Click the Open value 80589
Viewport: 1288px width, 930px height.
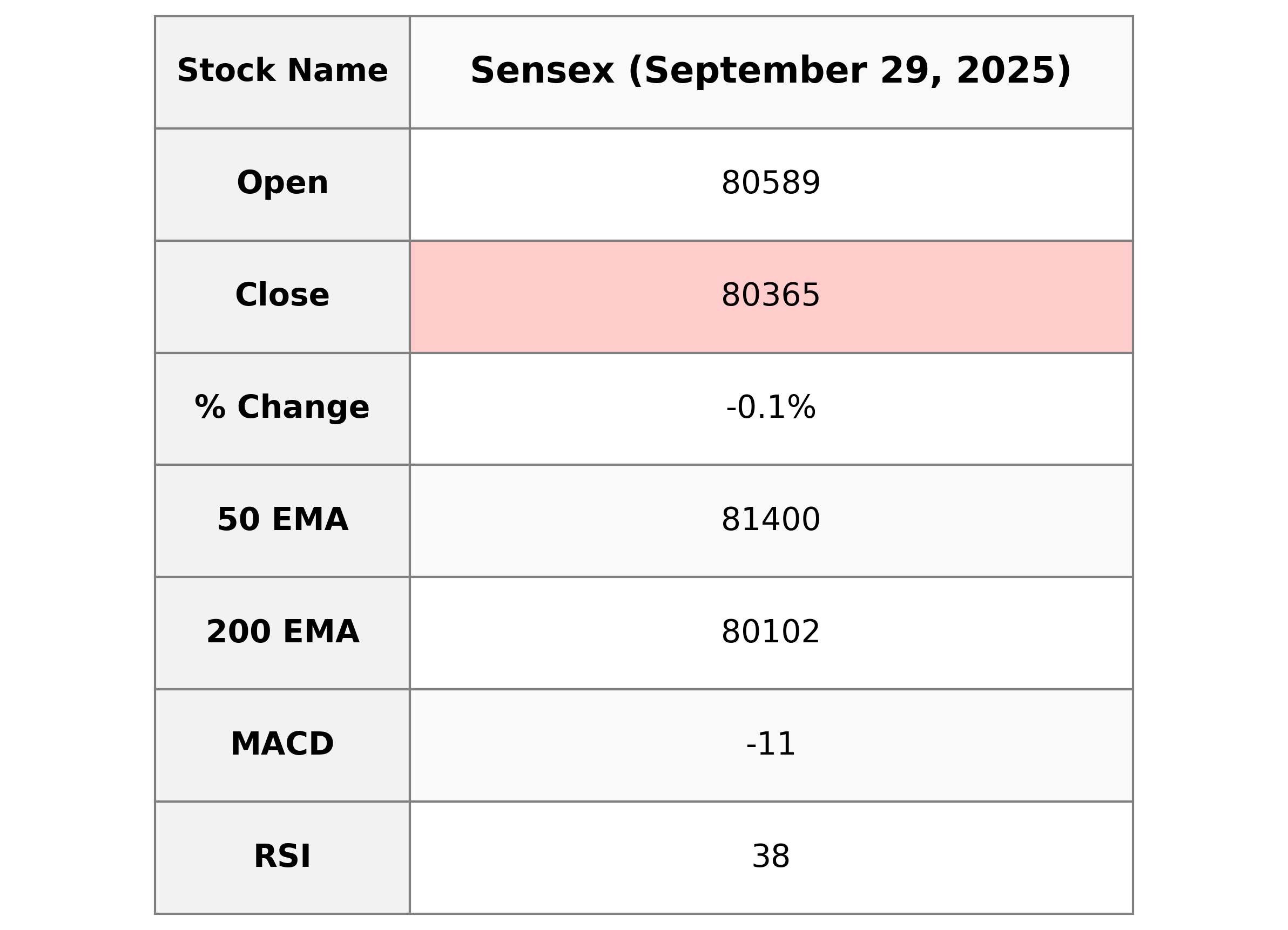pos(770,184)
